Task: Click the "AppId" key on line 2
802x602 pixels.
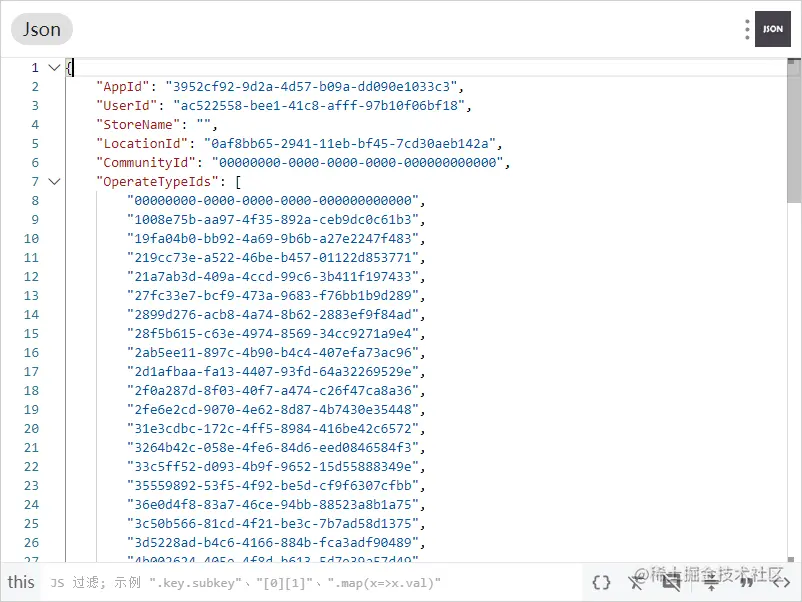Action: (x=123, y=86)
